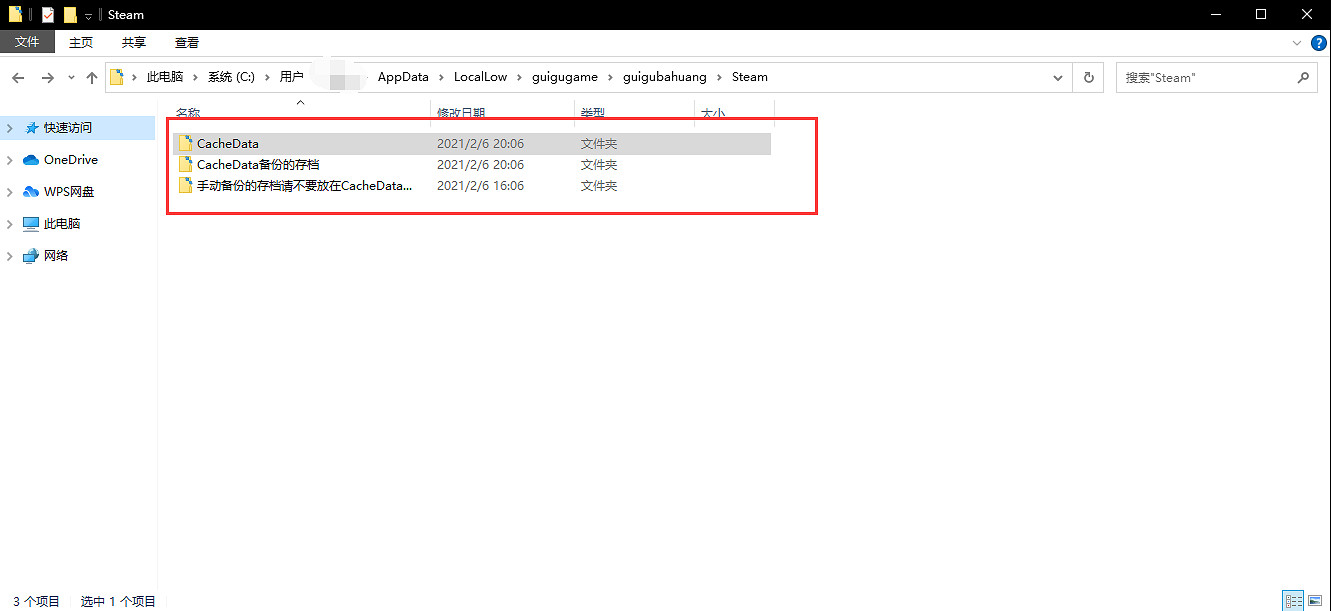Click the up-one-level arrow

pyautogui.click(x=92, y=78)
